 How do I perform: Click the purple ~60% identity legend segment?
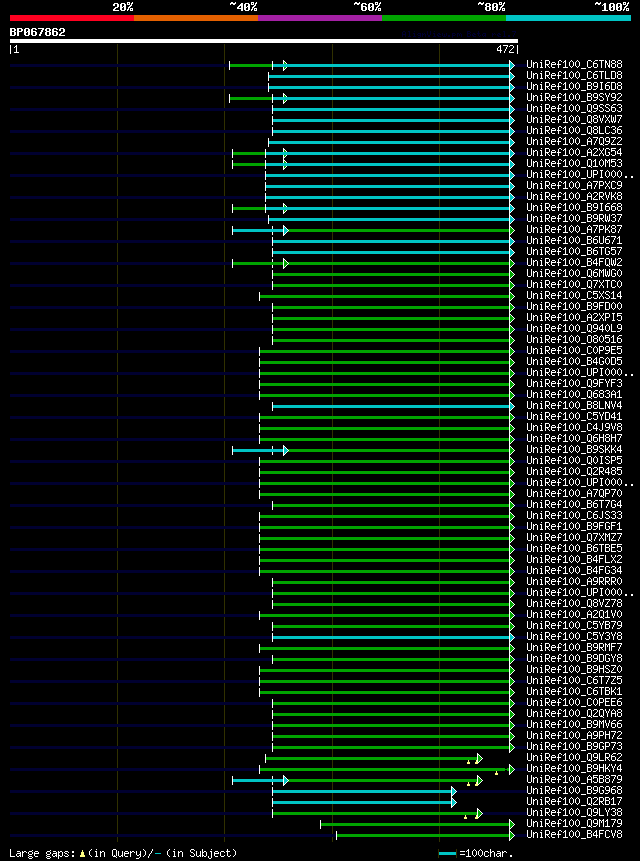click(x=320, y=18)
